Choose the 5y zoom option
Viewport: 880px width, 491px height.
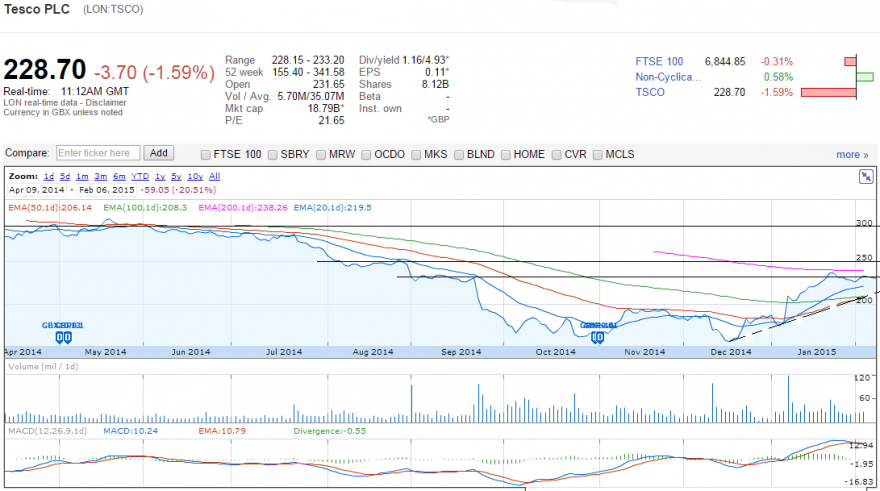[x=176, y=176]
